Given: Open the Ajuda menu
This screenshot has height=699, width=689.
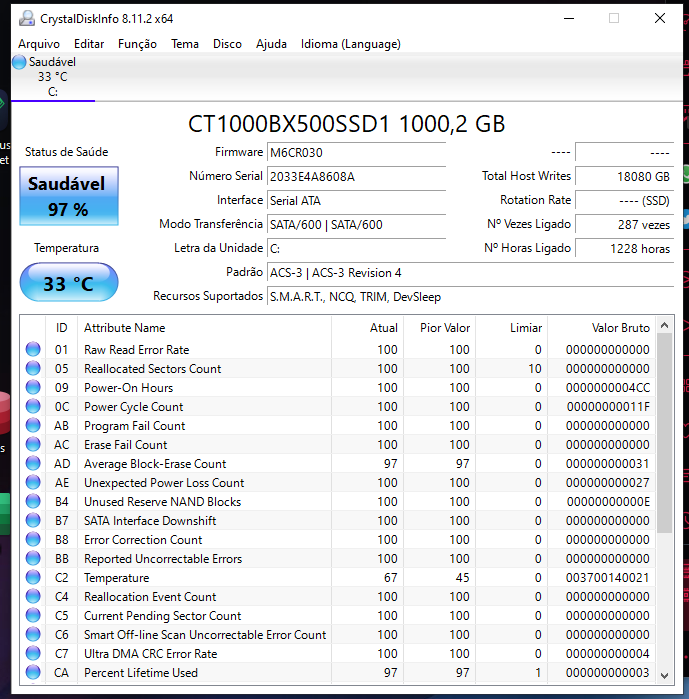Looking at the screenshot, I should pos(271,44).
